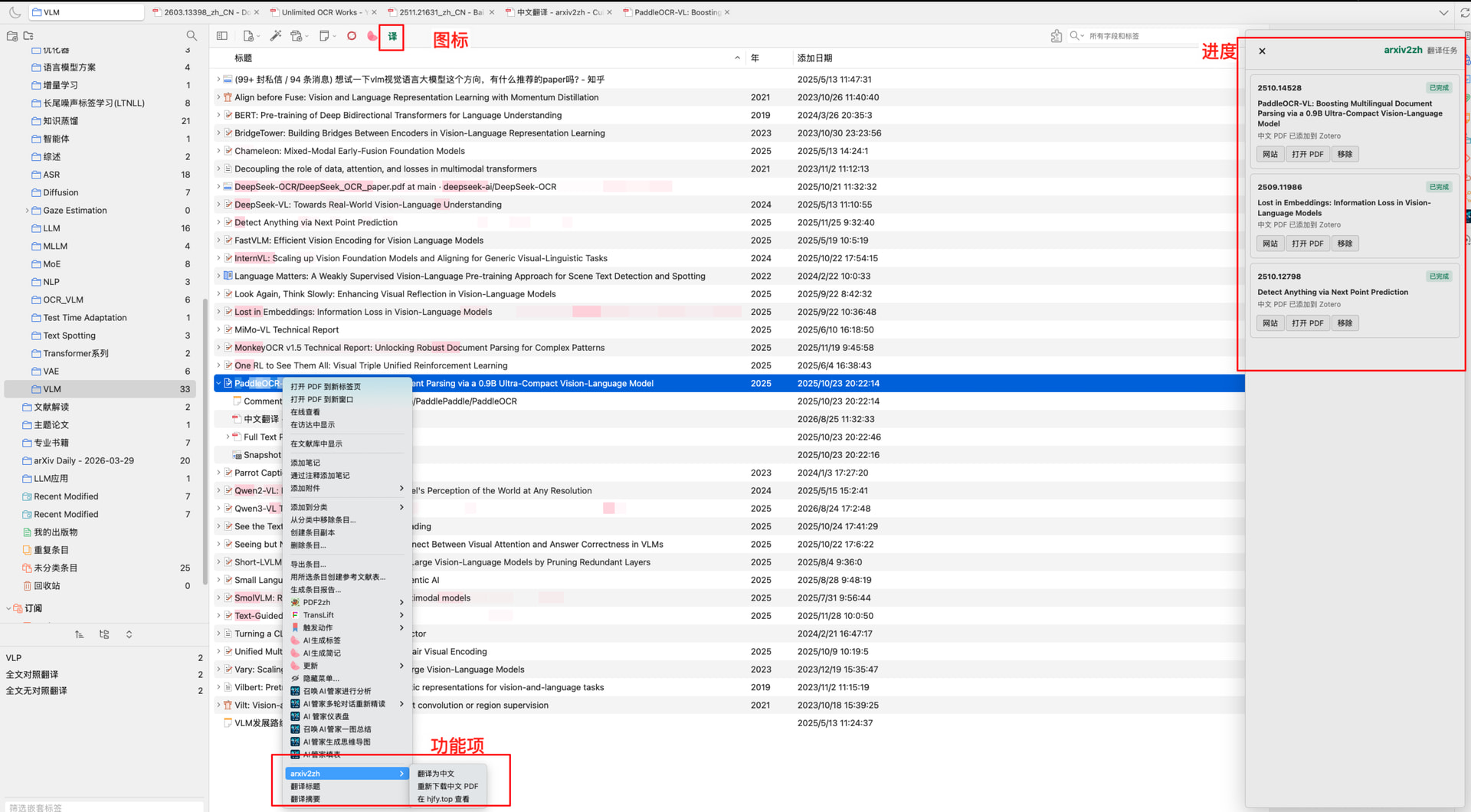Expand the MiMo-VL Technical Report row
The image size is (1471, 812).
[218, 330]
